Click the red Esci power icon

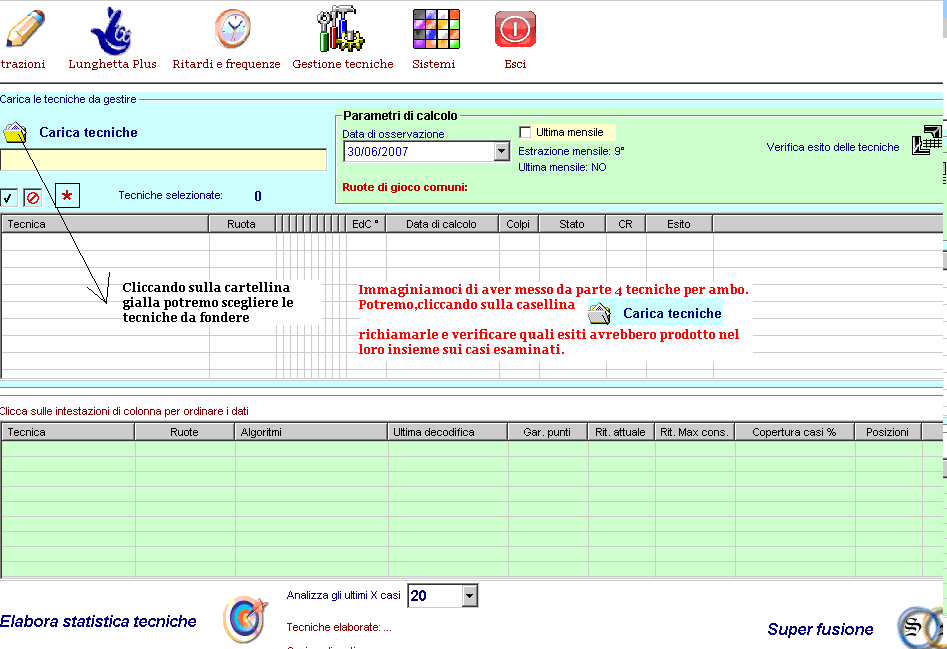pyautogui.click(x=515, y=29)
